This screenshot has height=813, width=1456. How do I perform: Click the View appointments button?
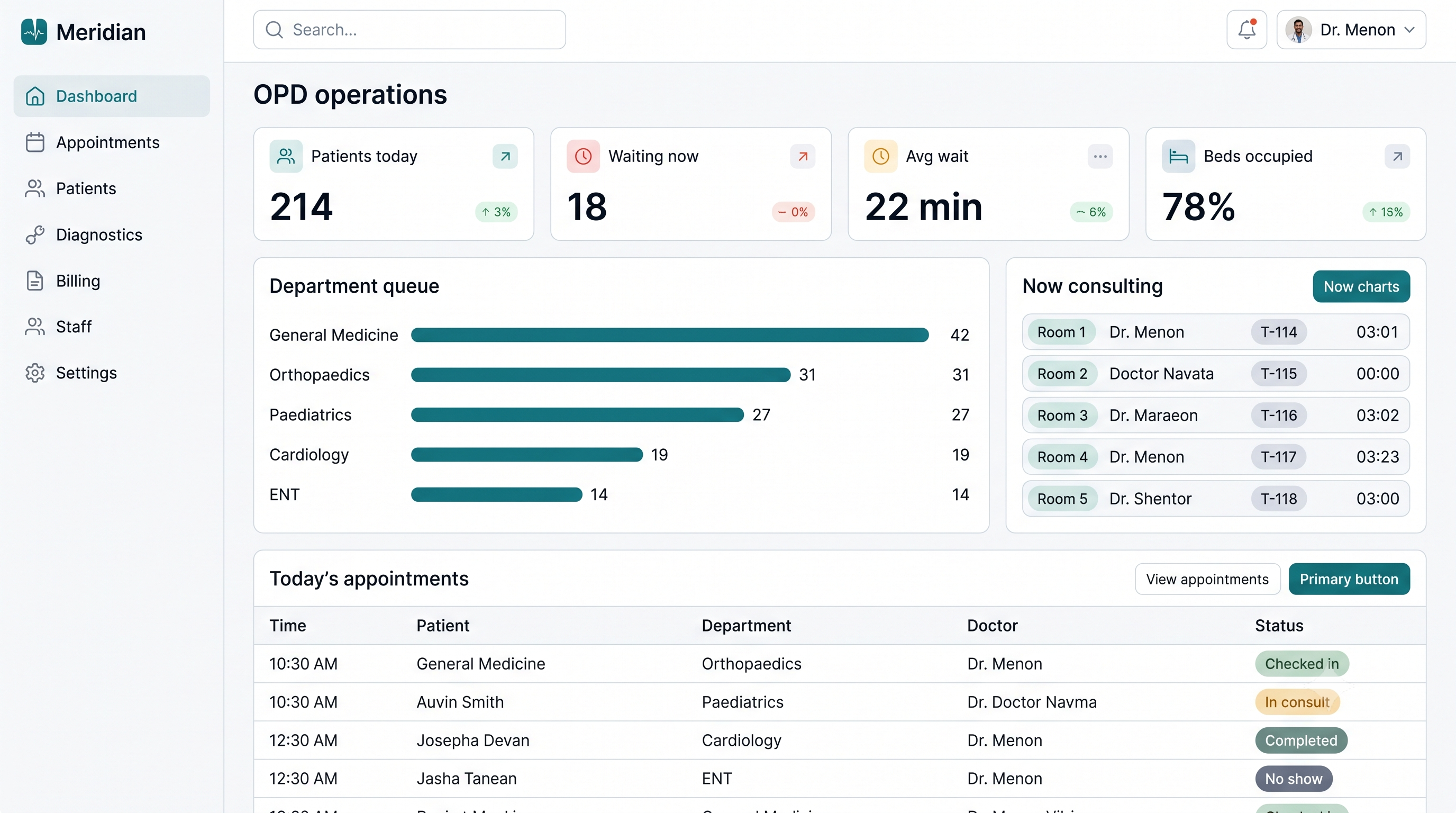pyautogui.click(x=1207, y=579)
